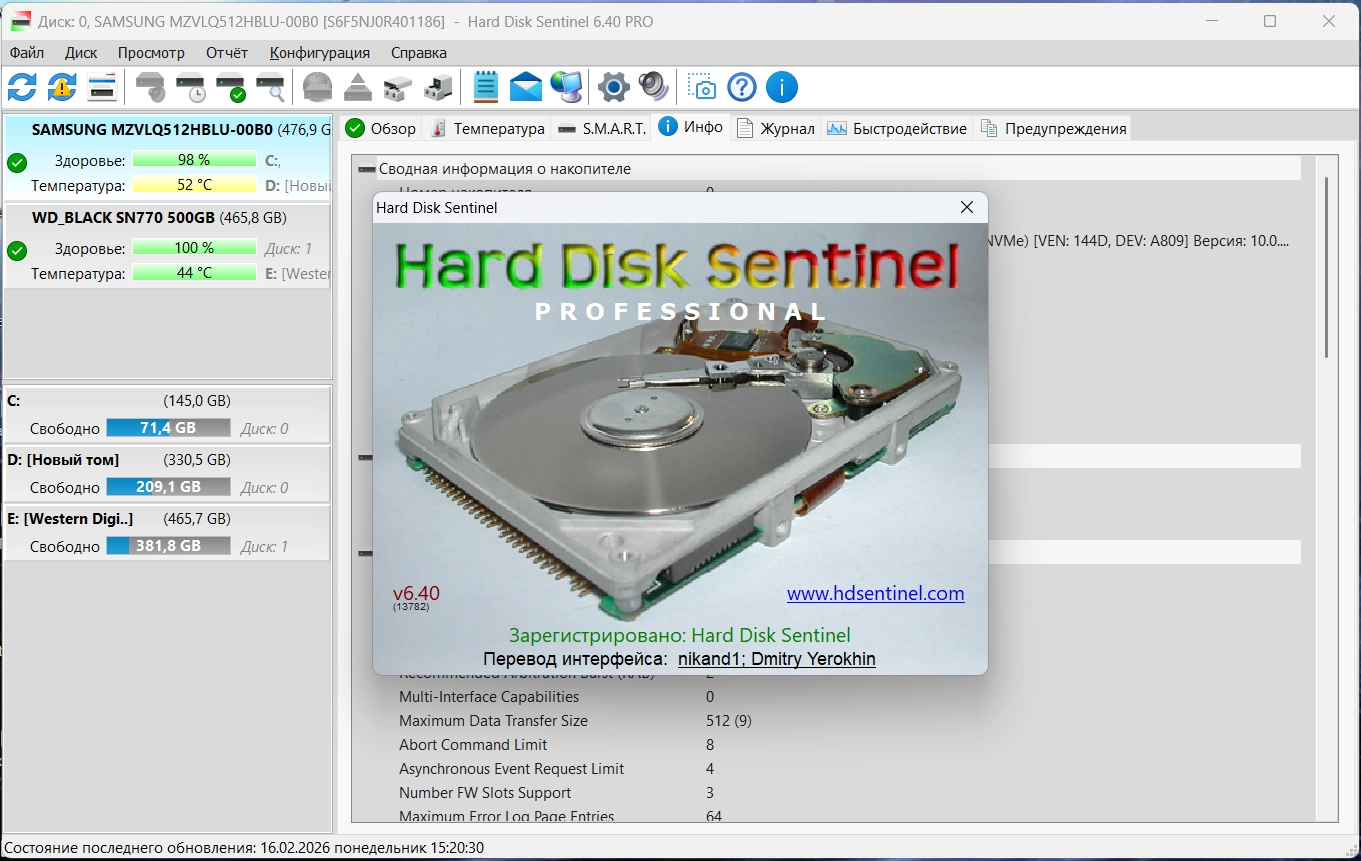The image size is (1361, 861).
Task: Click the D: free space bar 209,1 GB
Action: (x=168, y=487)
